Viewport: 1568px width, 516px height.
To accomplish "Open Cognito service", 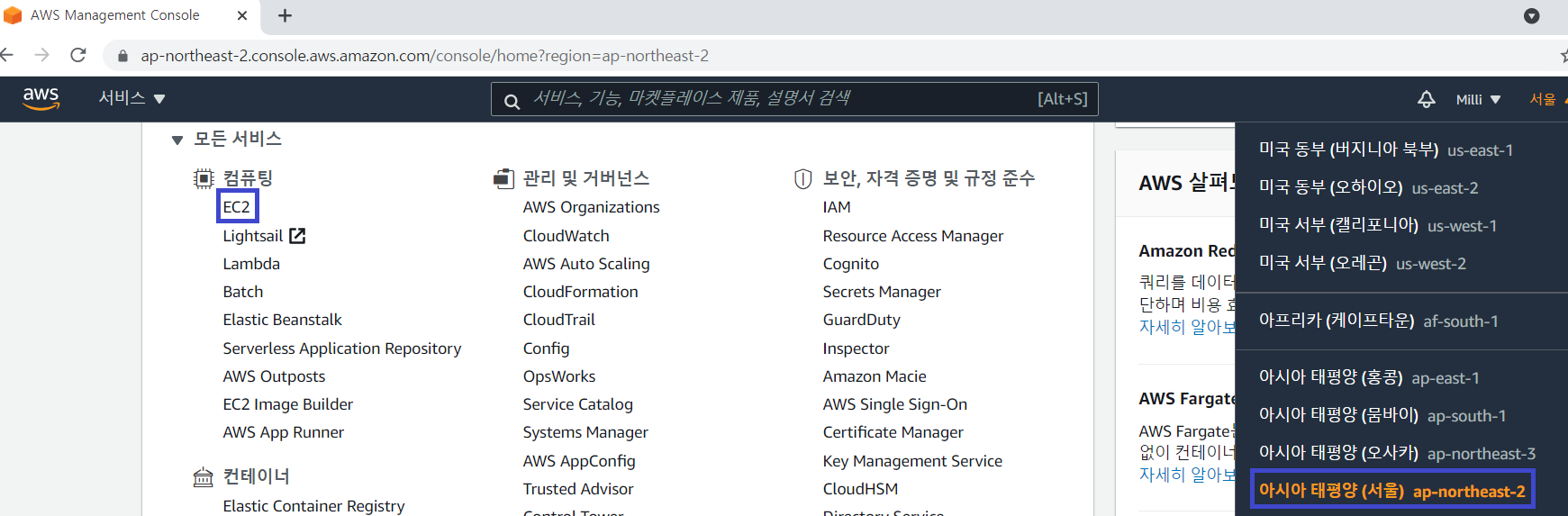I will pos(851,264).
